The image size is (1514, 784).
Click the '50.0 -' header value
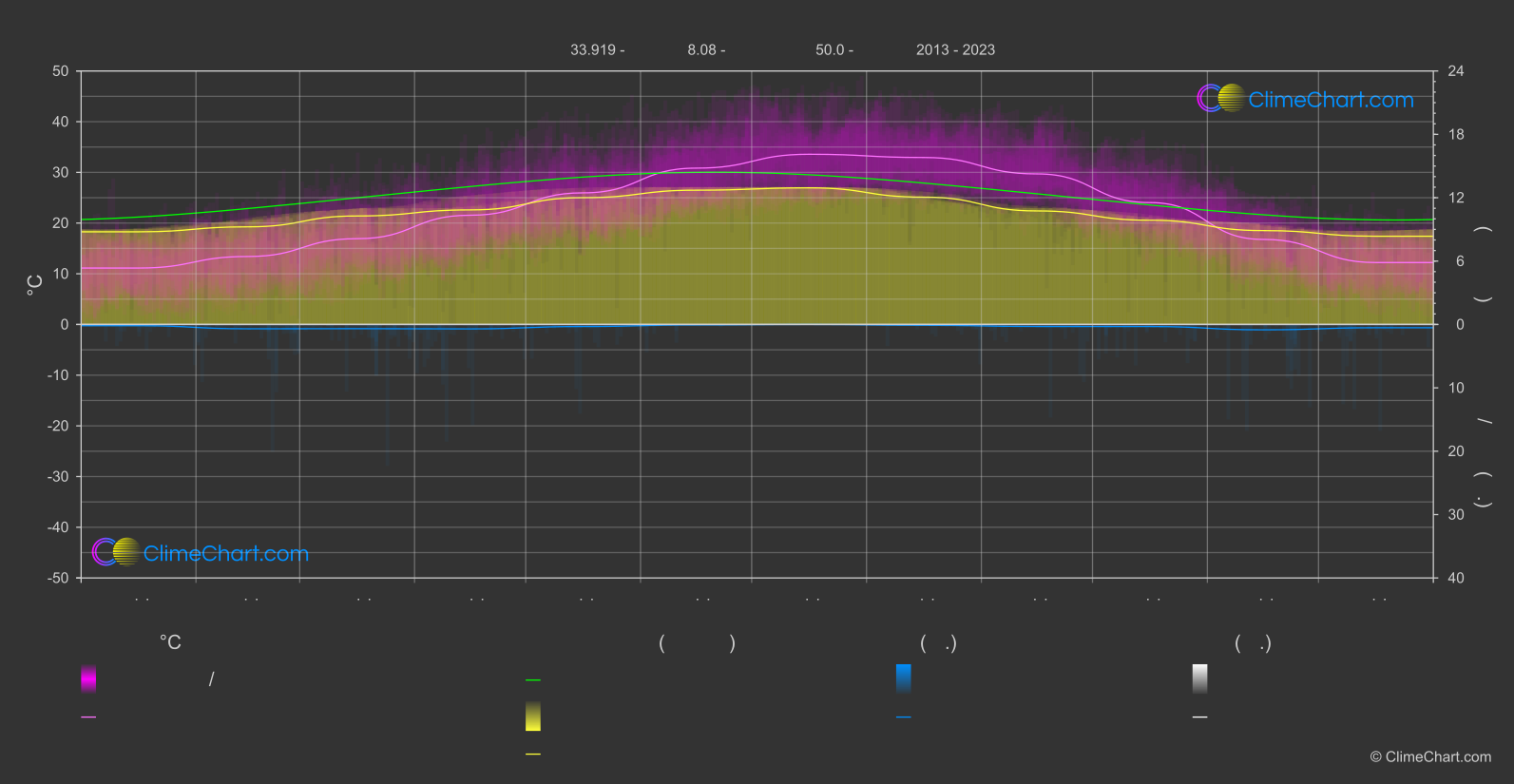[x=834, y=50]
